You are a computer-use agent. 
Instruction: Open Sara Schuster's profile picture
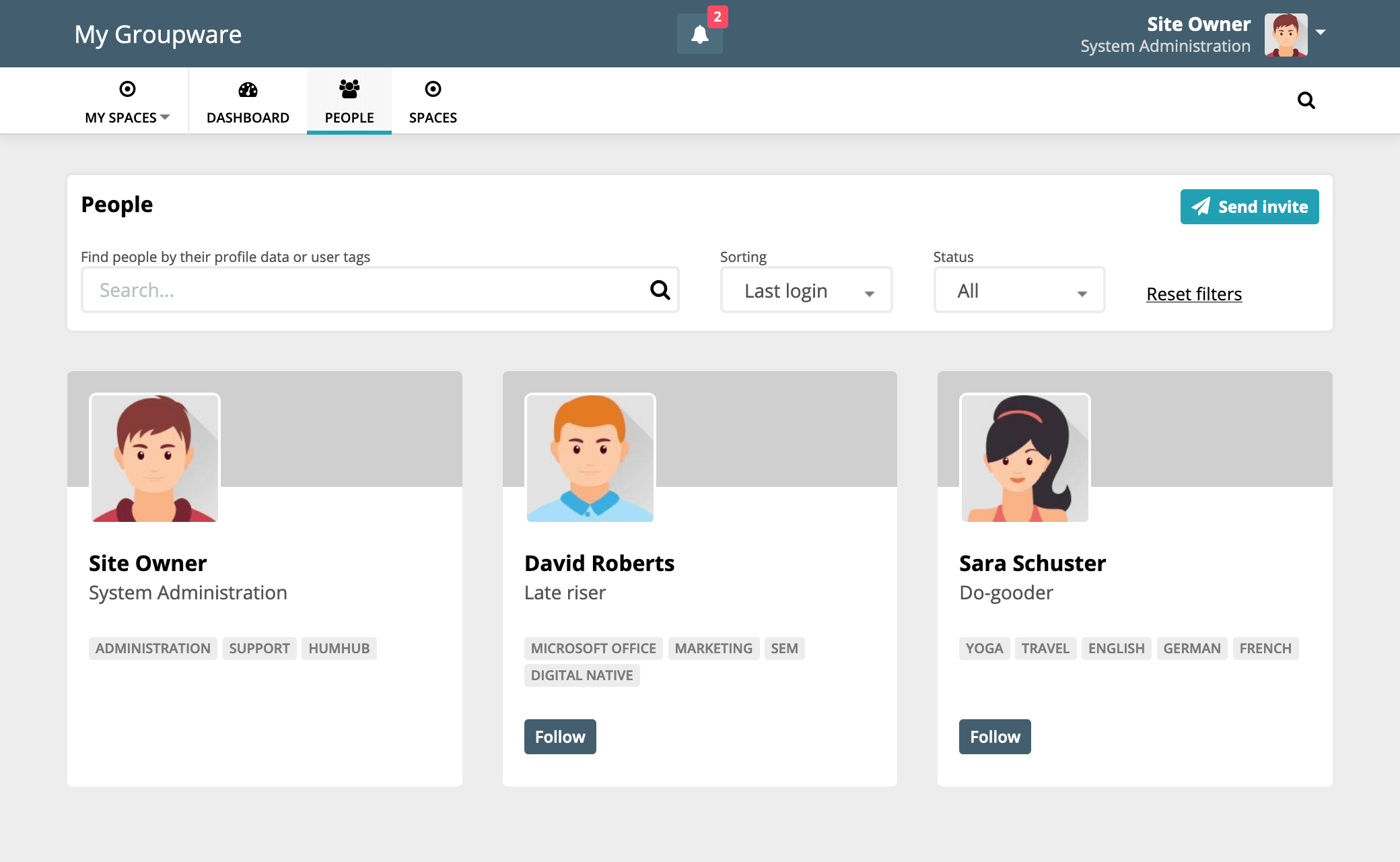[x=1024, y=458]
